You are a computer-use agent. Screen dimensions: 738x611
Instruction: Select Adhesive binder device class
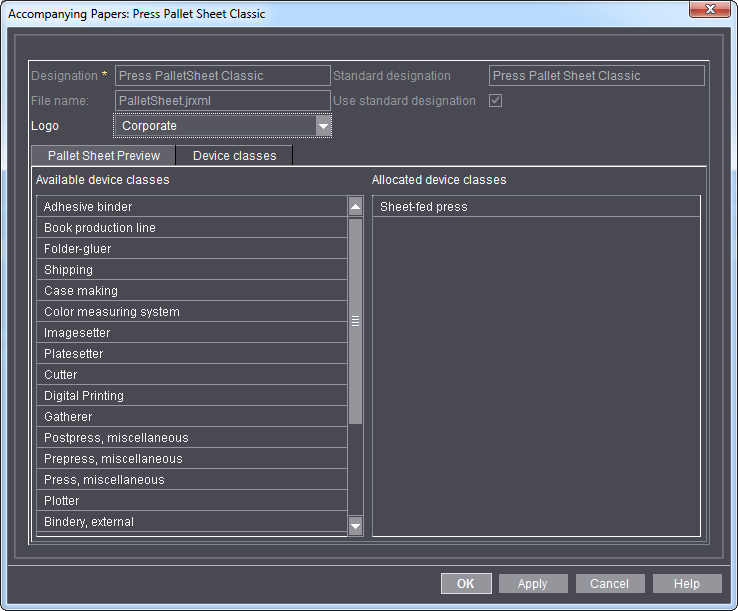point(192,207)
